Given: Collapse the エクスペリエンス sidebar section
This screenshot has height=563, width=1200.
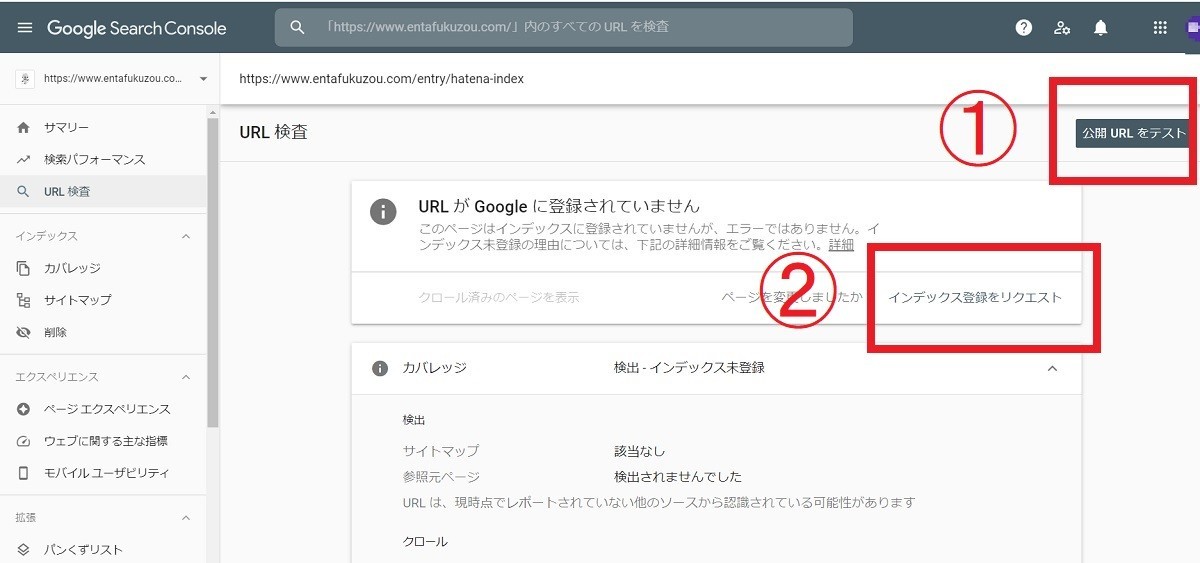Looking at the screenshot, I should click(185, 377).
